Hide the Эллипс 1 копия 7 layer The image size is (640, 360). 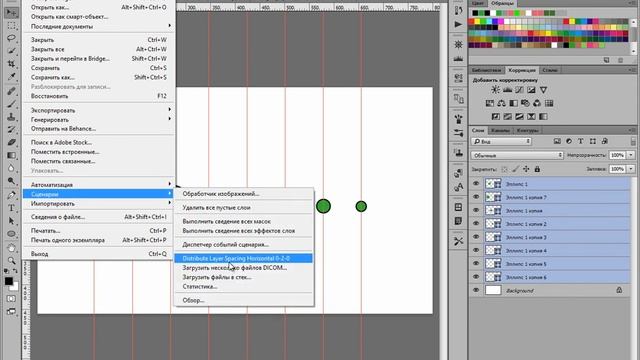pos(476,197)
